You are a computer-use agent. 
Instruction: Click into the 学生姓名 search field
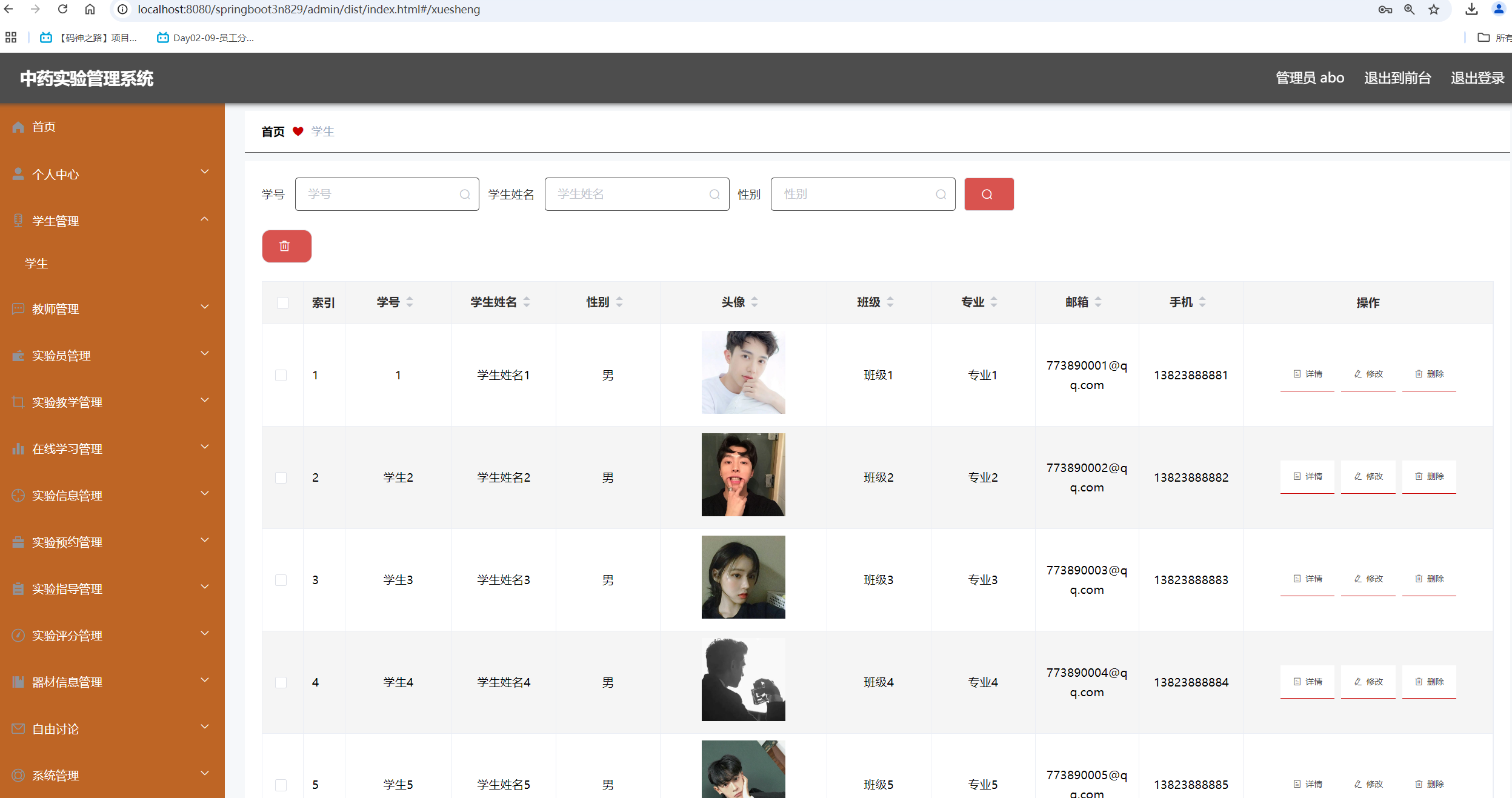(x=637, y=194)
